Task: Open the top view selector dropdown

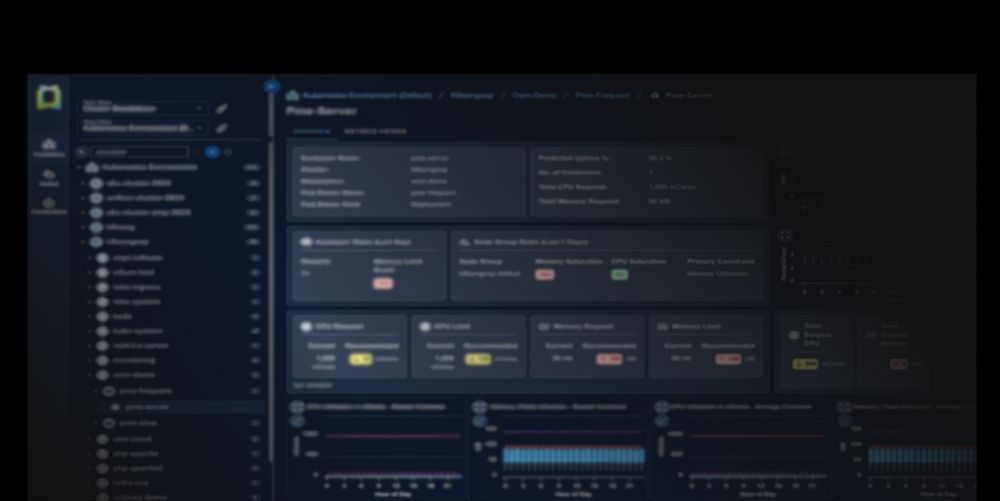Action: coord(144,108)
